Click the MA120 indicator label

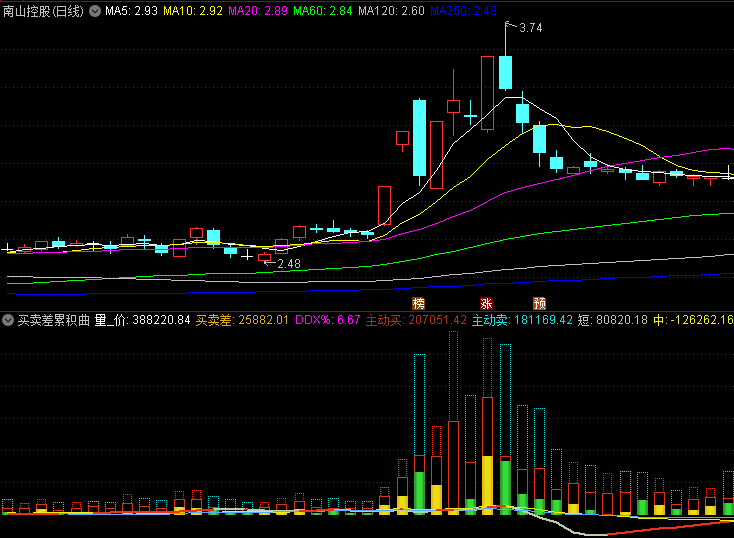coord(392,11)
